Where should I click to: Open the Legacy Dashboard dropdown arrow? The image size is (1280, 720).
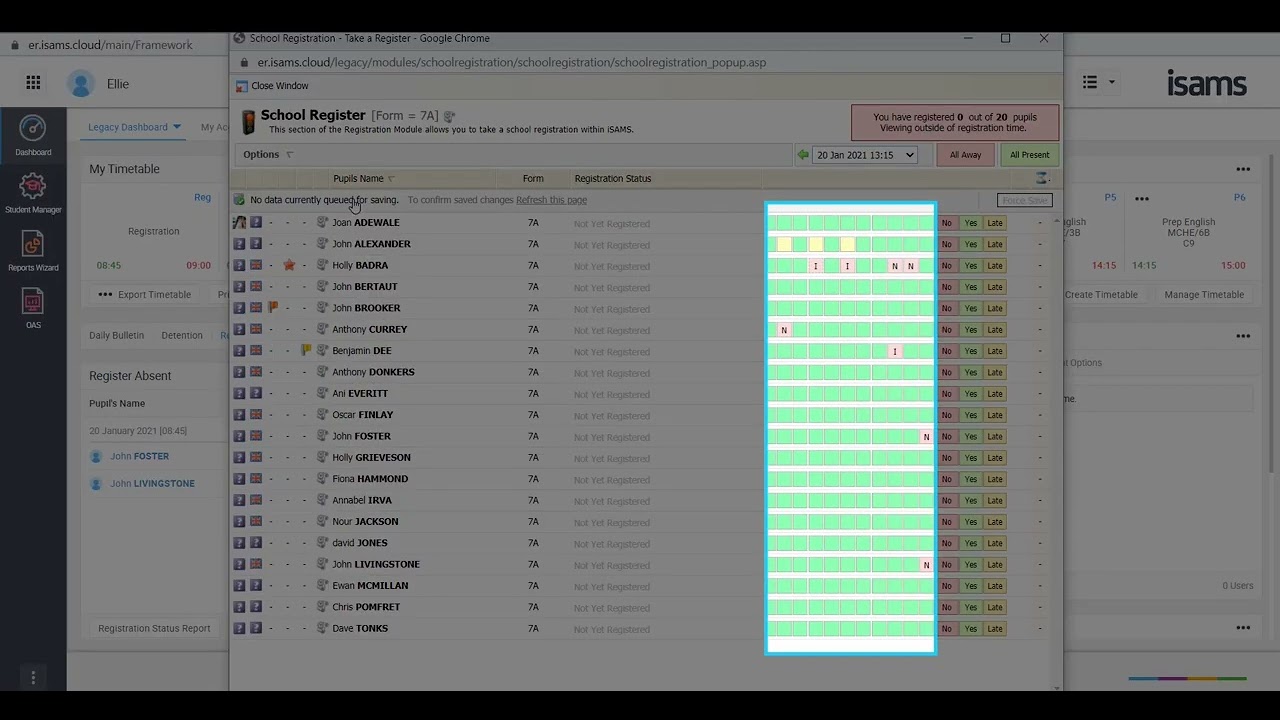[177, 127]
